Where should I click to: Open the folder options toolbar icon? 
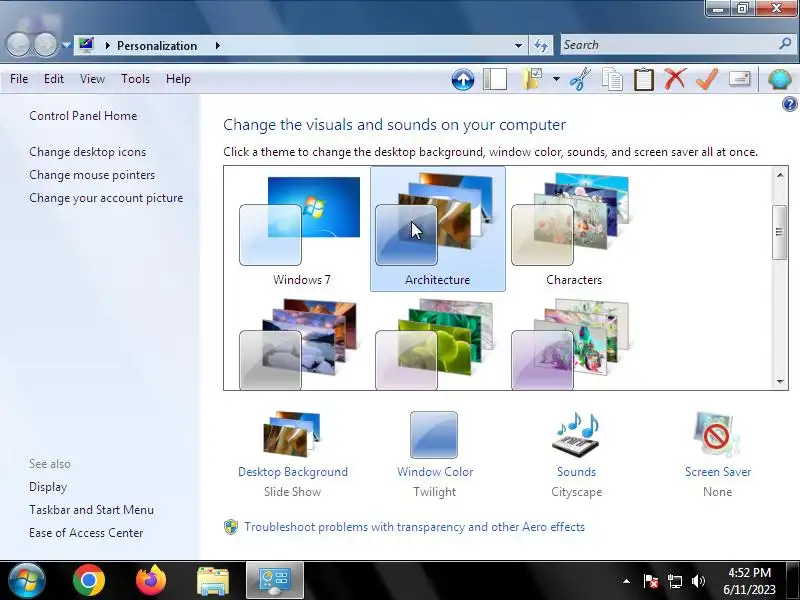pos(532,79)
